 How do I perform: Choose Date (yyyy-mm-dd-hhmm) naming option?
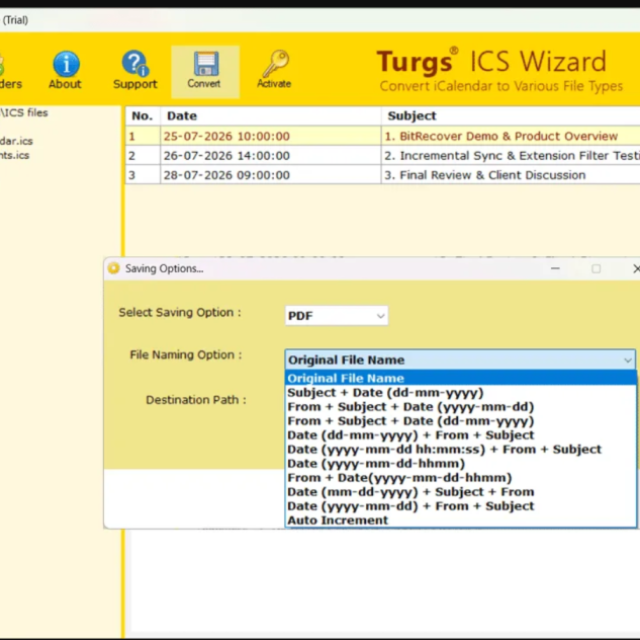pos(461,463)
